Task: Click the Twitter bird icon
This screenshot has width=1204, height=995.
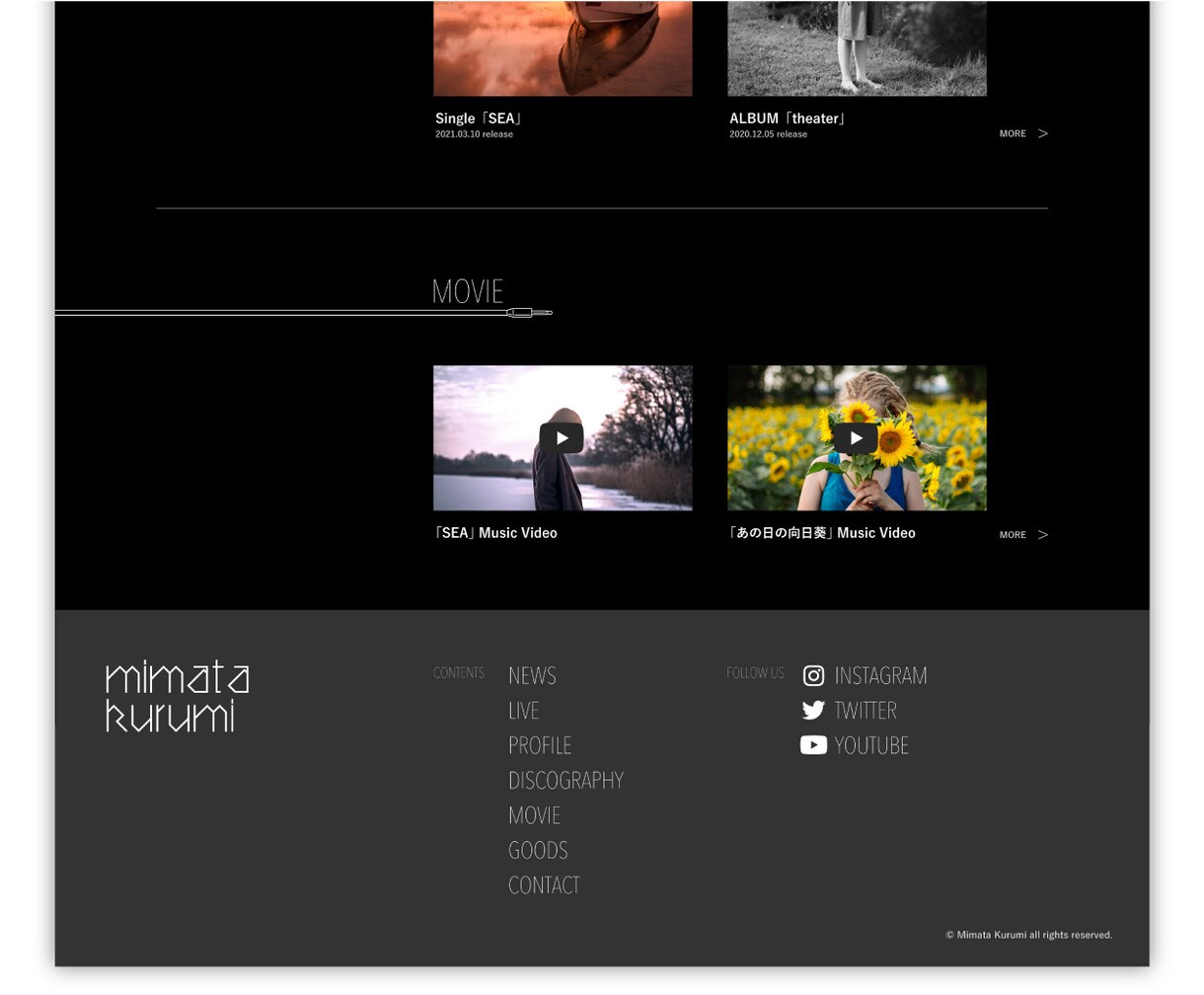Action: tap(813, 710)
